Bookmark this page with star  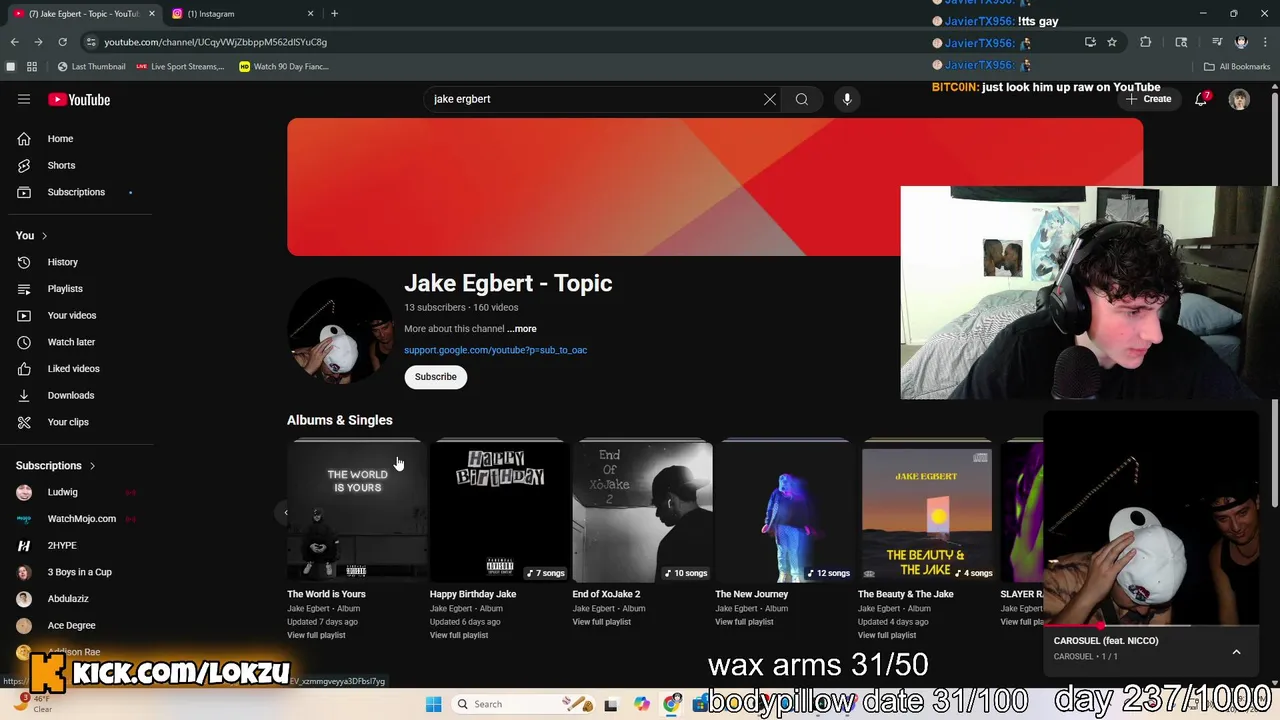[1112, 42]
